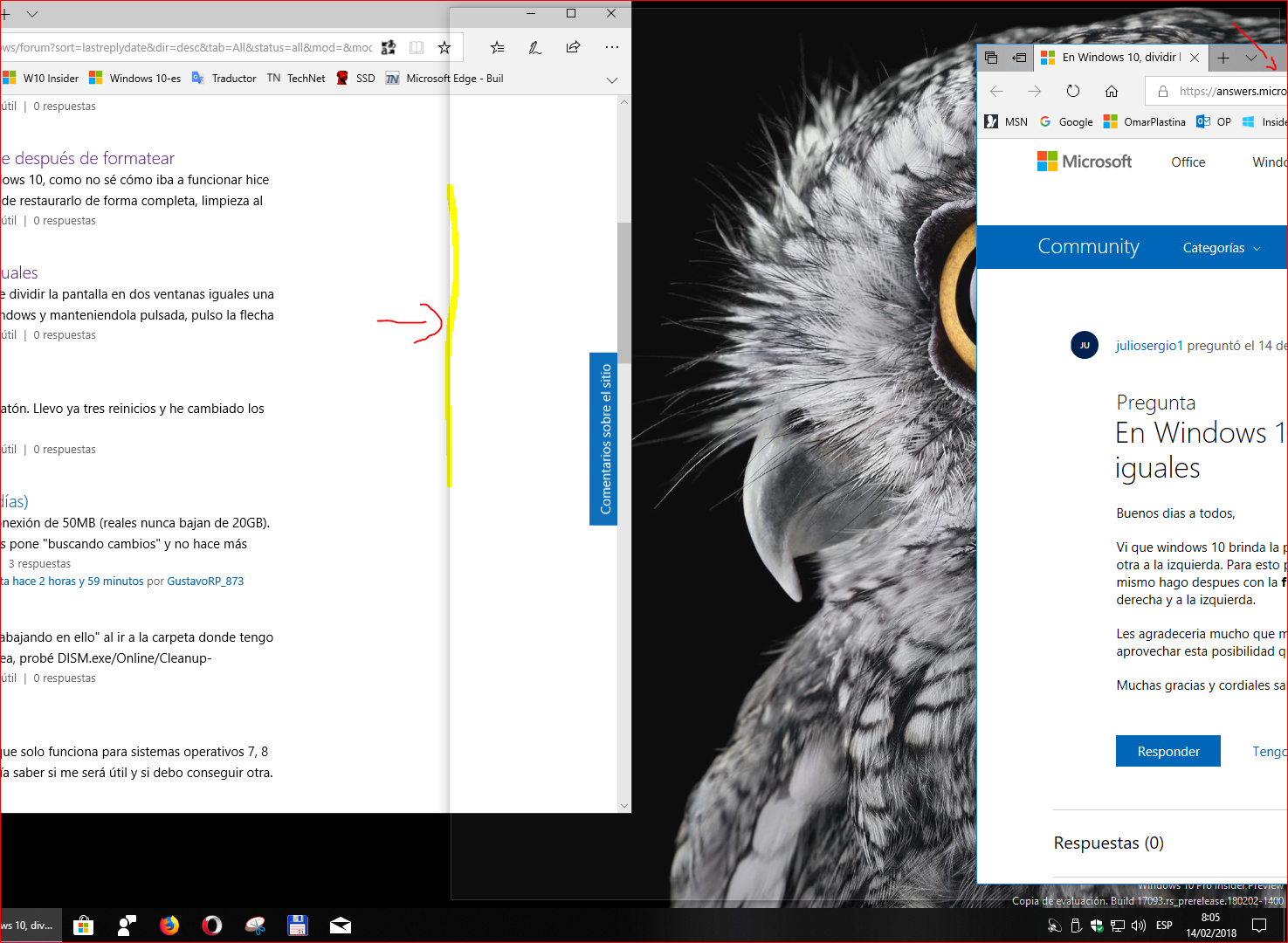Screen dimensions: 1288x943
Task: Click the Add notes pen icon
Action: pos(535,47)
